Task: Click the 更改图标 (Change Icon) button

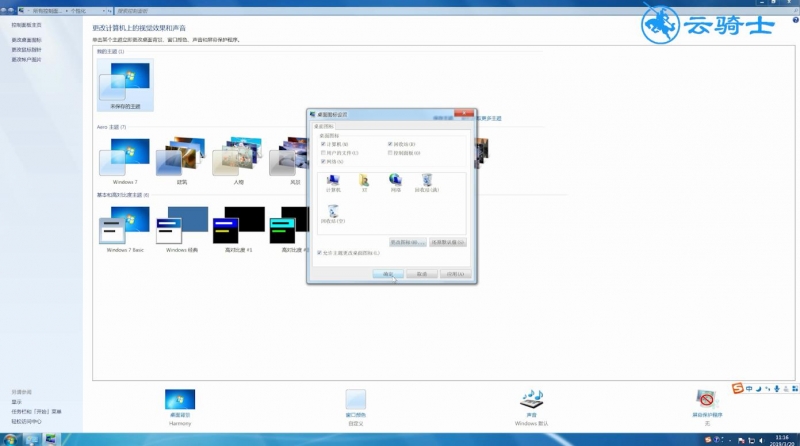Action: click(x=407, y=242)
